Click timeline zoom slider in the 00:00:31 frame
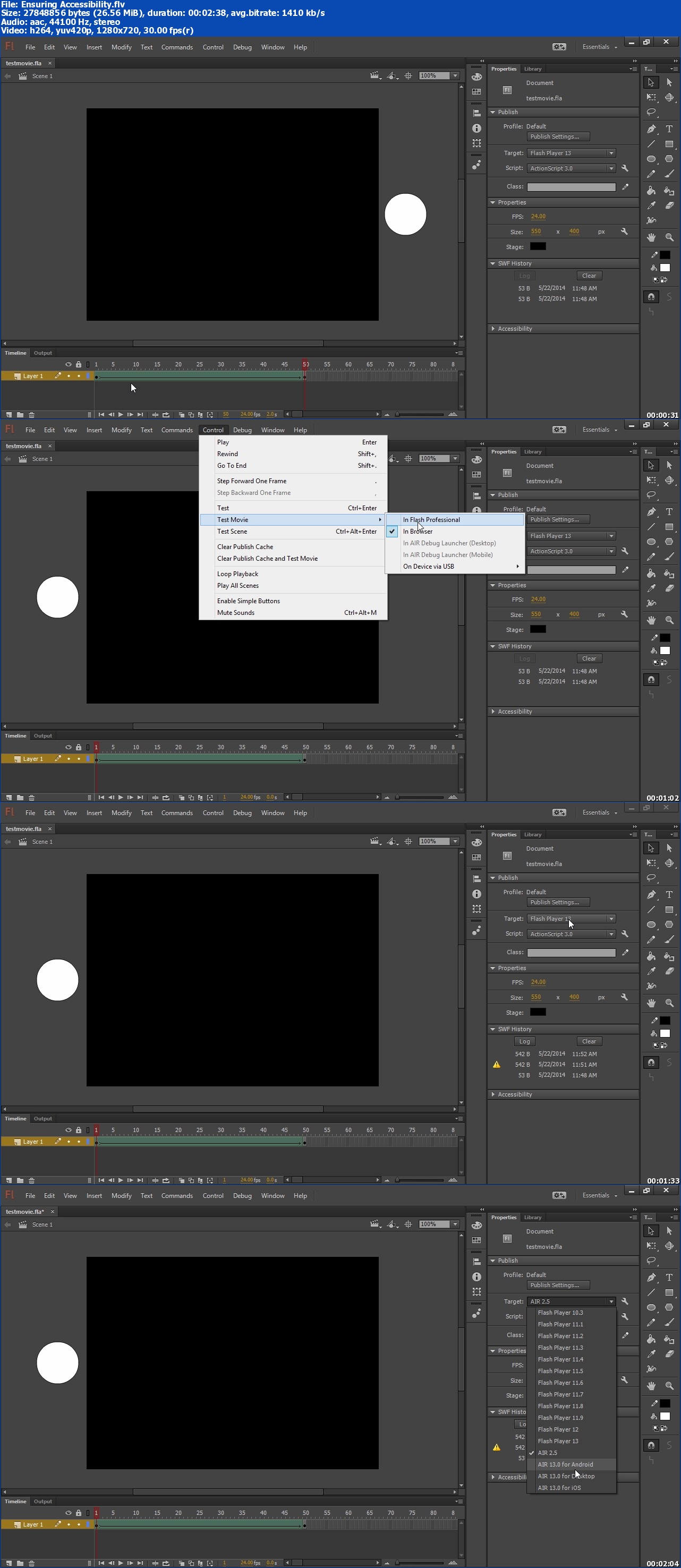This screenshot has width=681, height=1568. (420, 415)
